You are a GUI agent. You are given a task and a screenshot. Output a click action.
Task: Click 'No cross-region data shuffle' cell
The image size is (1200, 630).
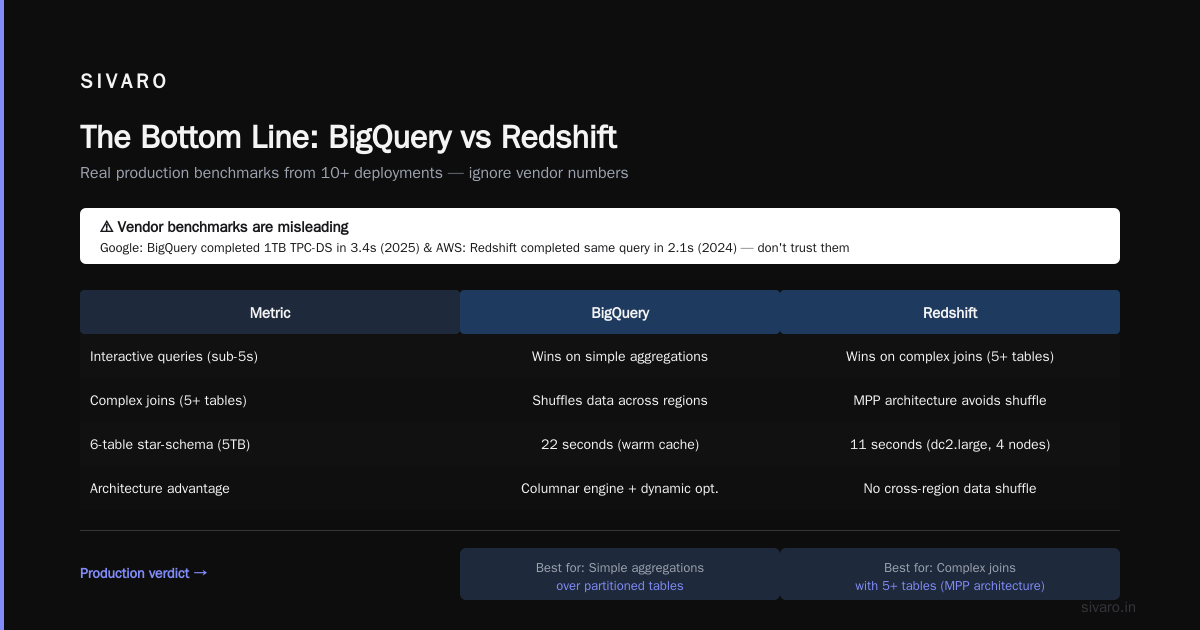(950, 488)
